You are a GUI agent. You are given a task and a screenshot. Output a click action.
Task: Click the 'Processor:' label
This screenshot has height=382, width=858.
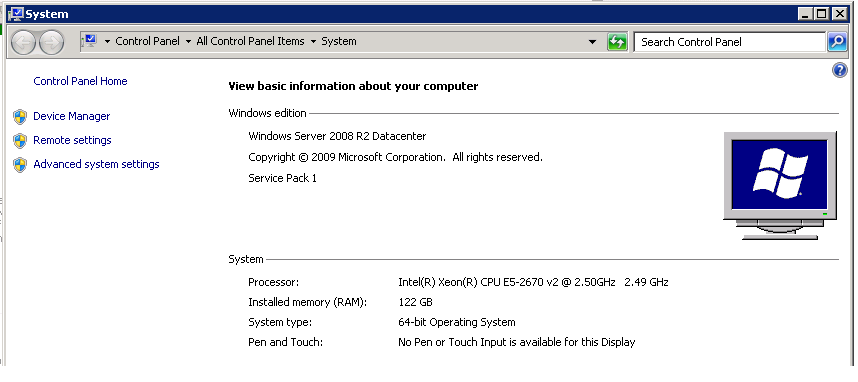(x=274, y=282)
